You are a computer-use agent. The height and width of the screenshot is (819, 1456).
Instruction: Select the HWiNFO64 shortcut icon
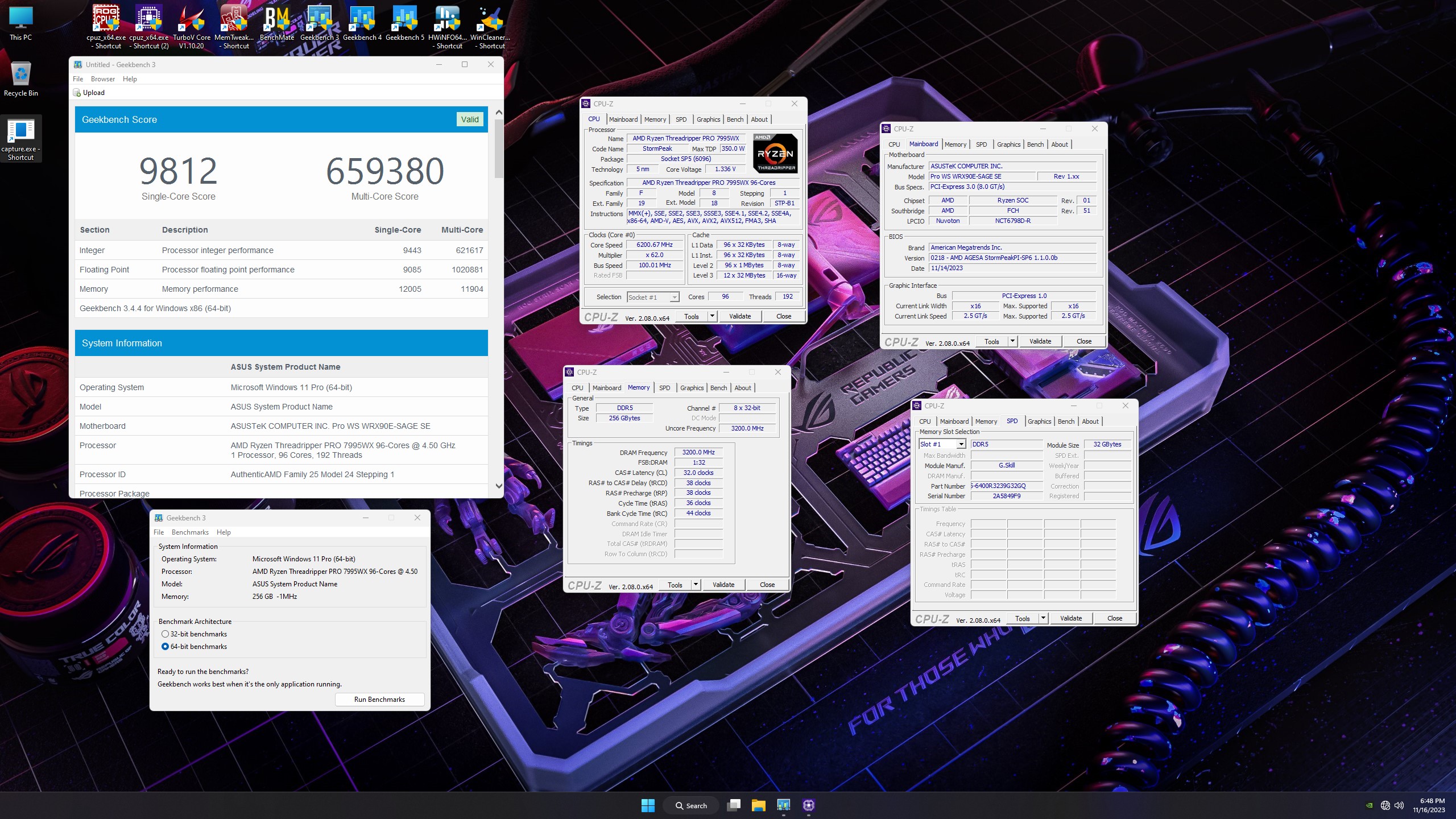point(448,27)
